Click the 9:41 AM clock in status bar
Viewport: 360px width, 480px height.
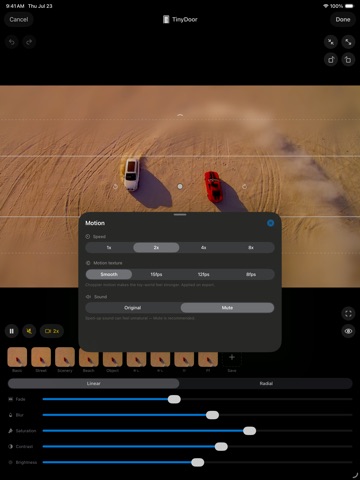pos(15,6)
